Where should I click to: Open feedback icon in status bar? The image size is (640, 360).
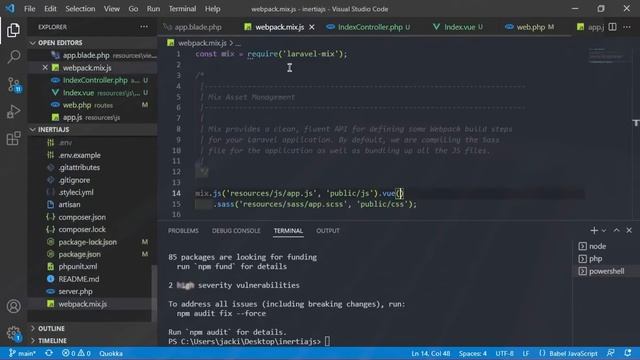[x=611, y=353]
